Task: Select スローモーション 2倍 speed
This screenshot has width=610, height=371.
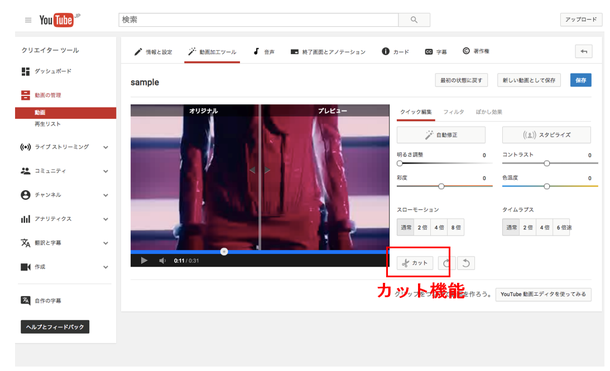Action: (x=422, y=228)
